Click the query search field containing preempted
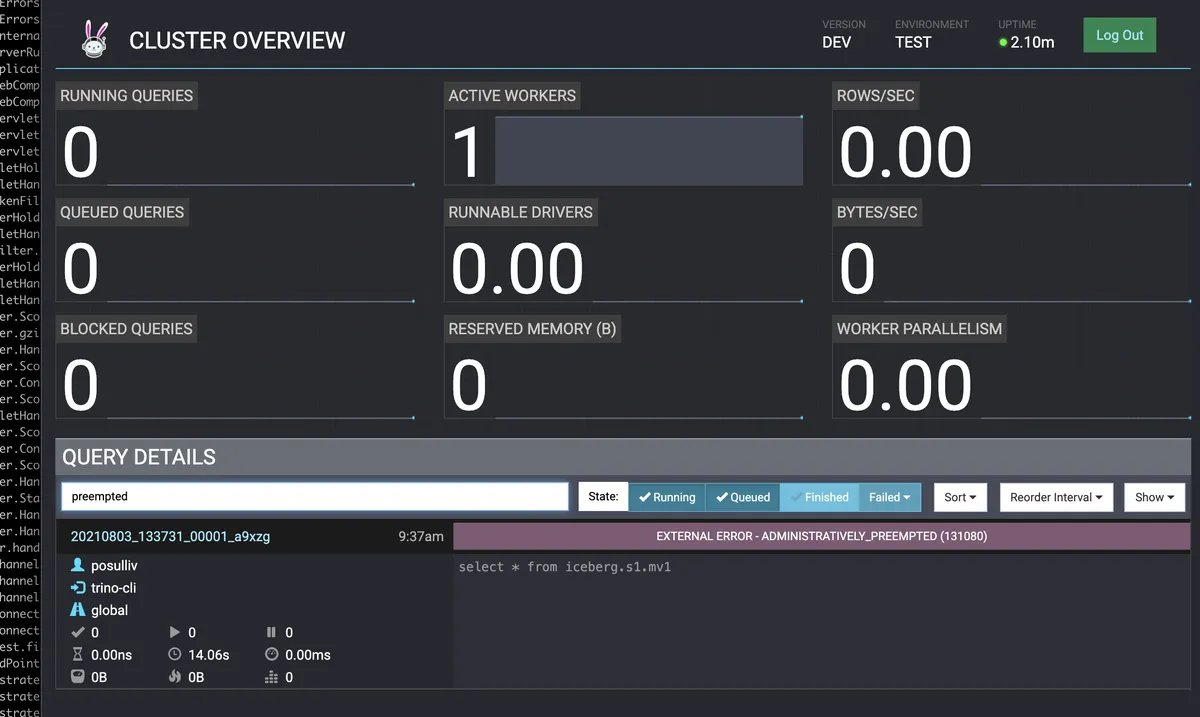The image size is (1200, 717). click(315, 497)
